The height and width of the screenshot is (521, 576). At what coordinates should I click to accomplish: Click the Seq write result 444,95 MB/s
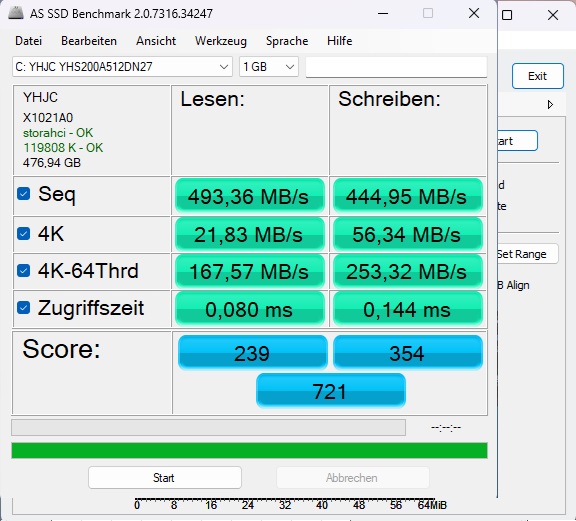(408, 196)
